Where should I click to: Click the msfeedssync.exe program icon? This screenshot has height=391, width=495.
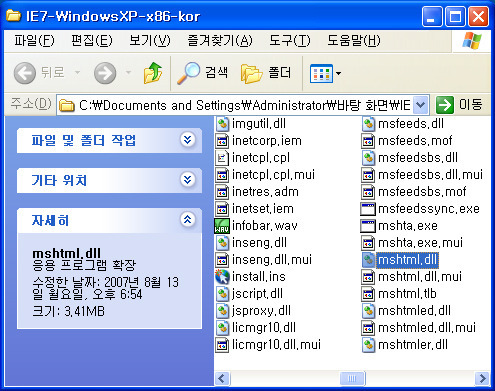tap(368, 209)
